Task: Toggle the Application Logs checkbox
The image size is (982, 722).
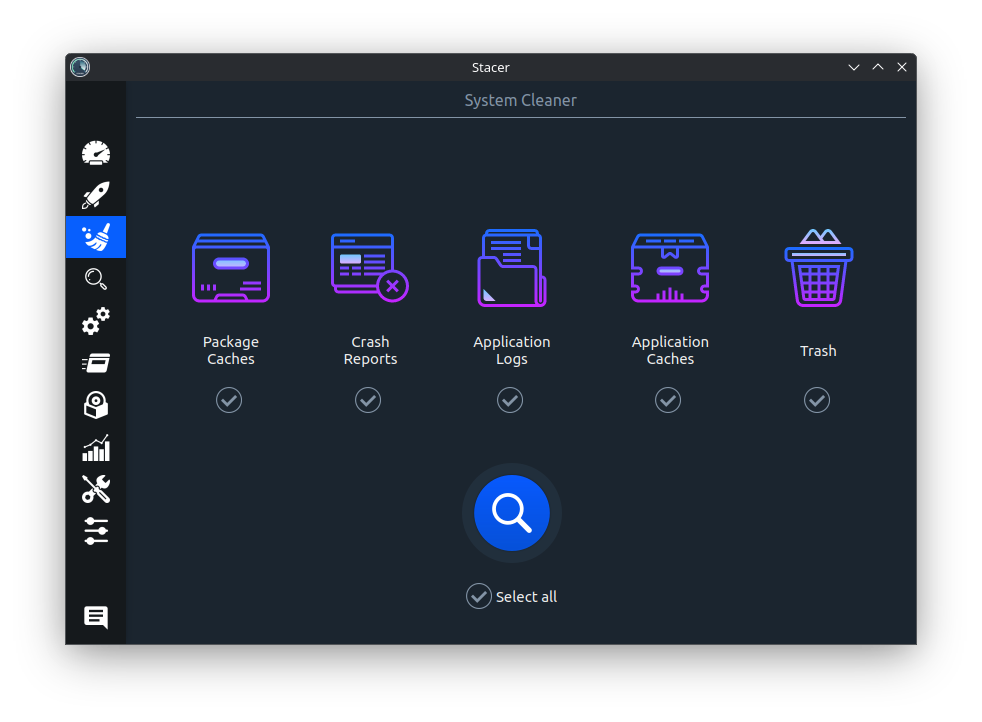Action: pos(510,400)
